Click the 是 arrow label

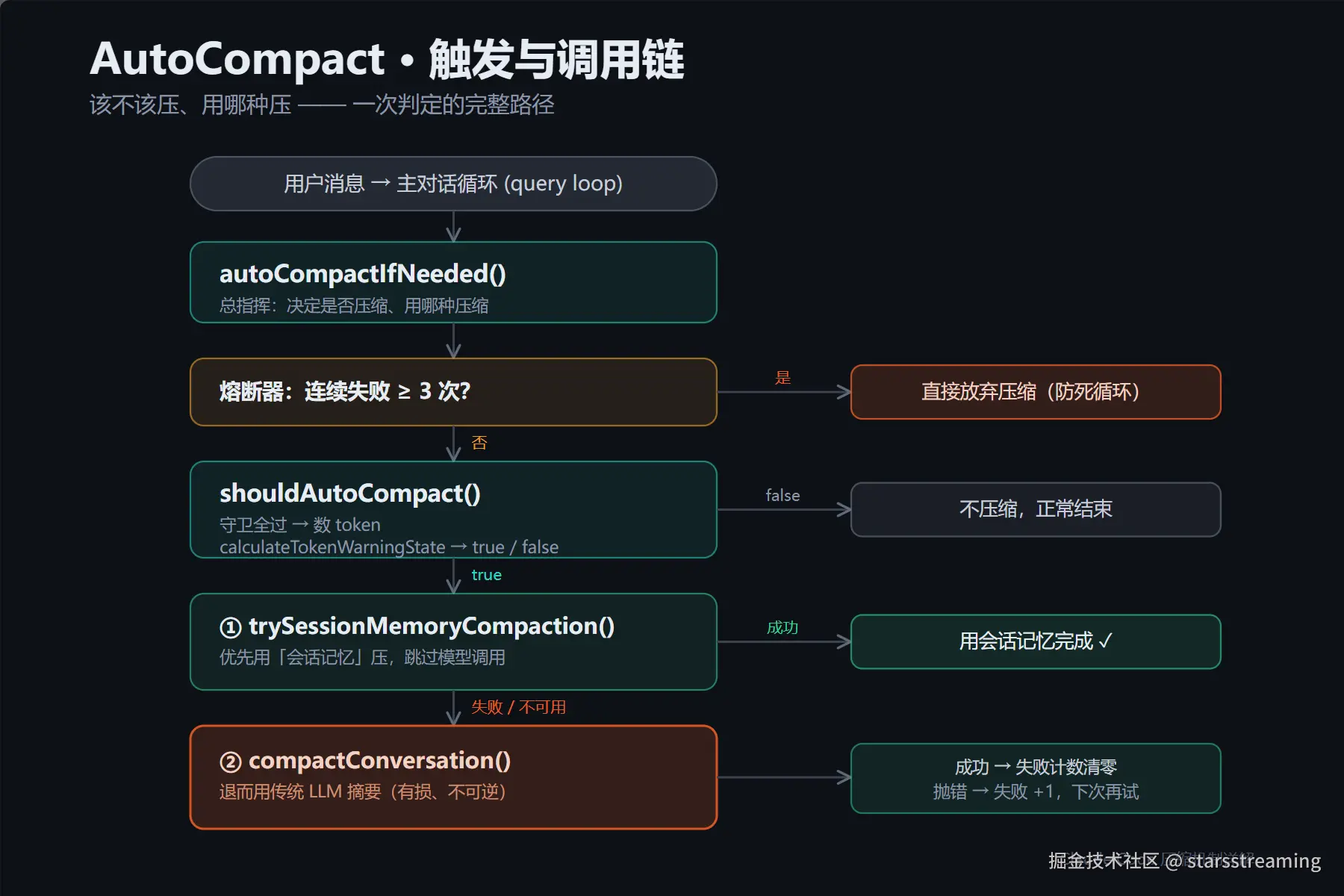point(783,378)
